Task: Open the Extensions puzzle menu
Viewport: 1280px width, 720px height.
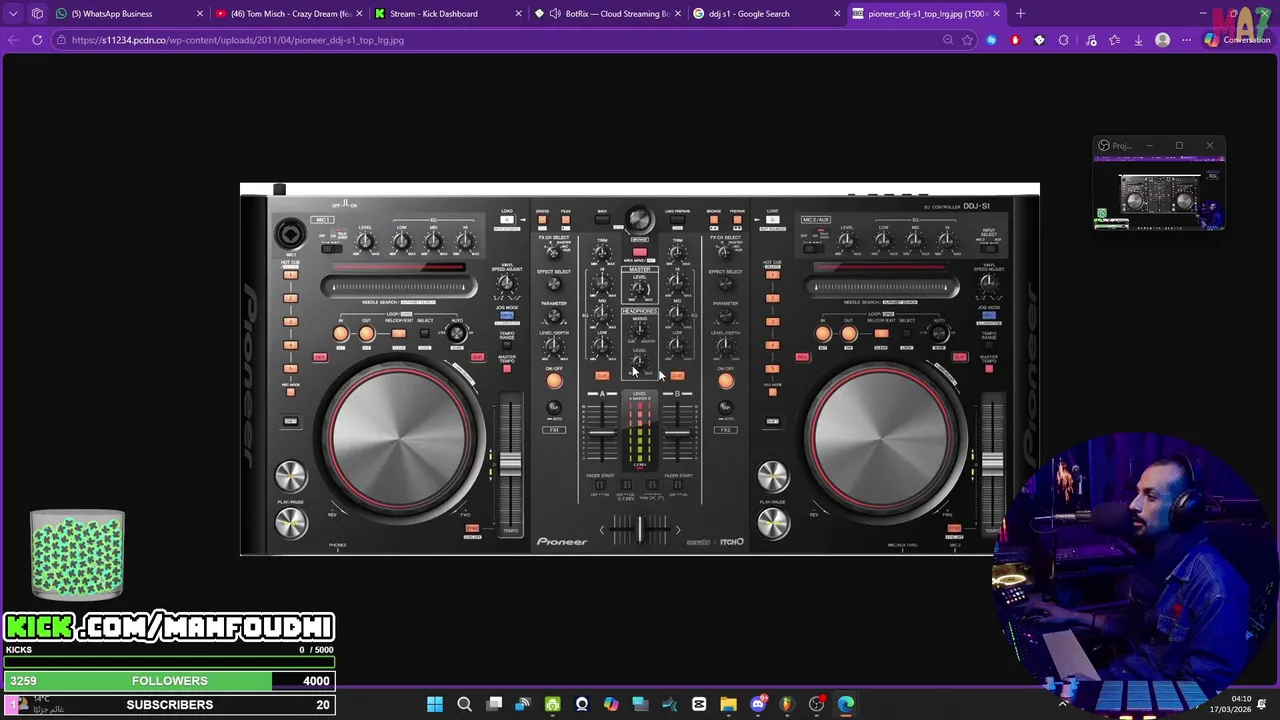Action: [1064, 40]
